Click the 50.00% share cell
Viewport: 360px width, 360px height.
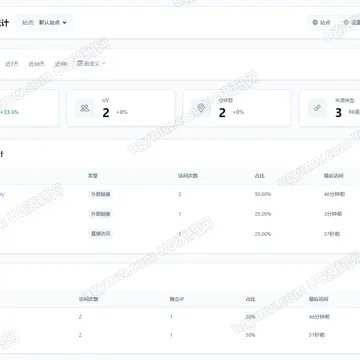[263, 194]
